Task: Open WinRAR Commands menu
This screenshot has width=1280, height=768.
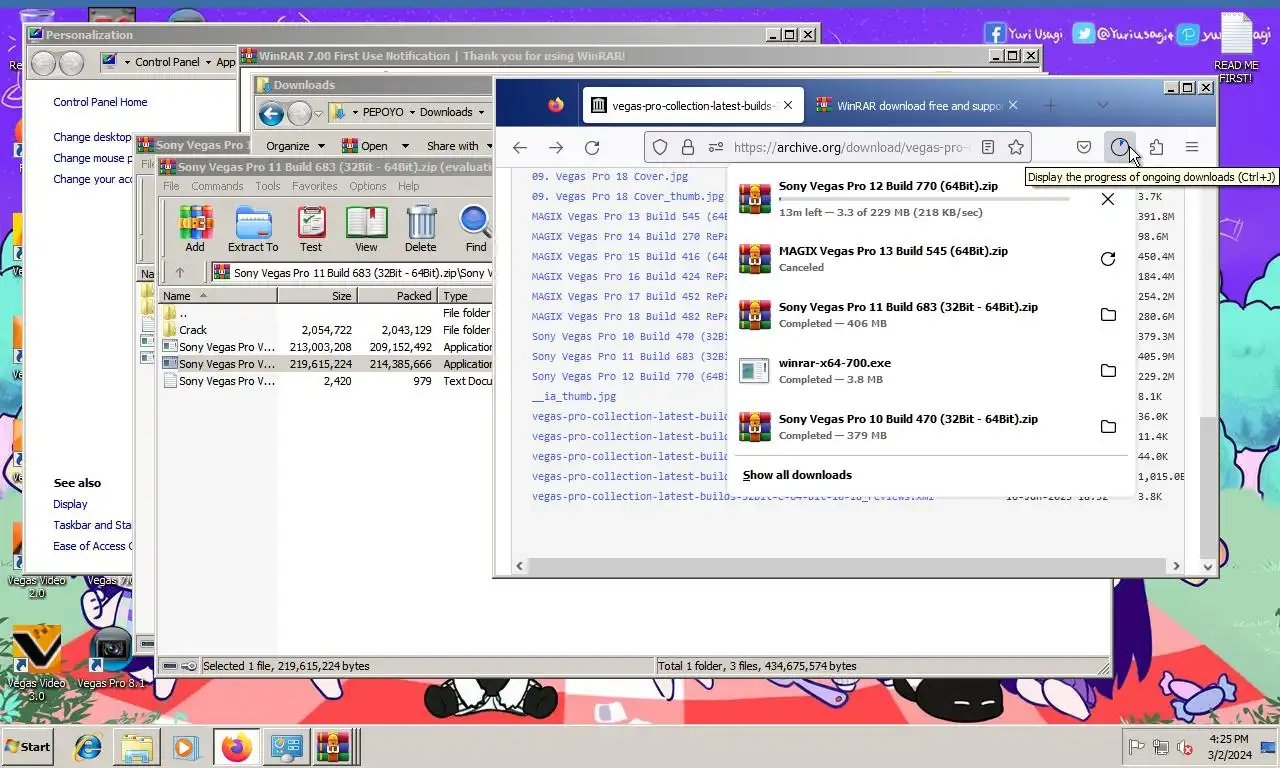Action: (x=217, y=186)
